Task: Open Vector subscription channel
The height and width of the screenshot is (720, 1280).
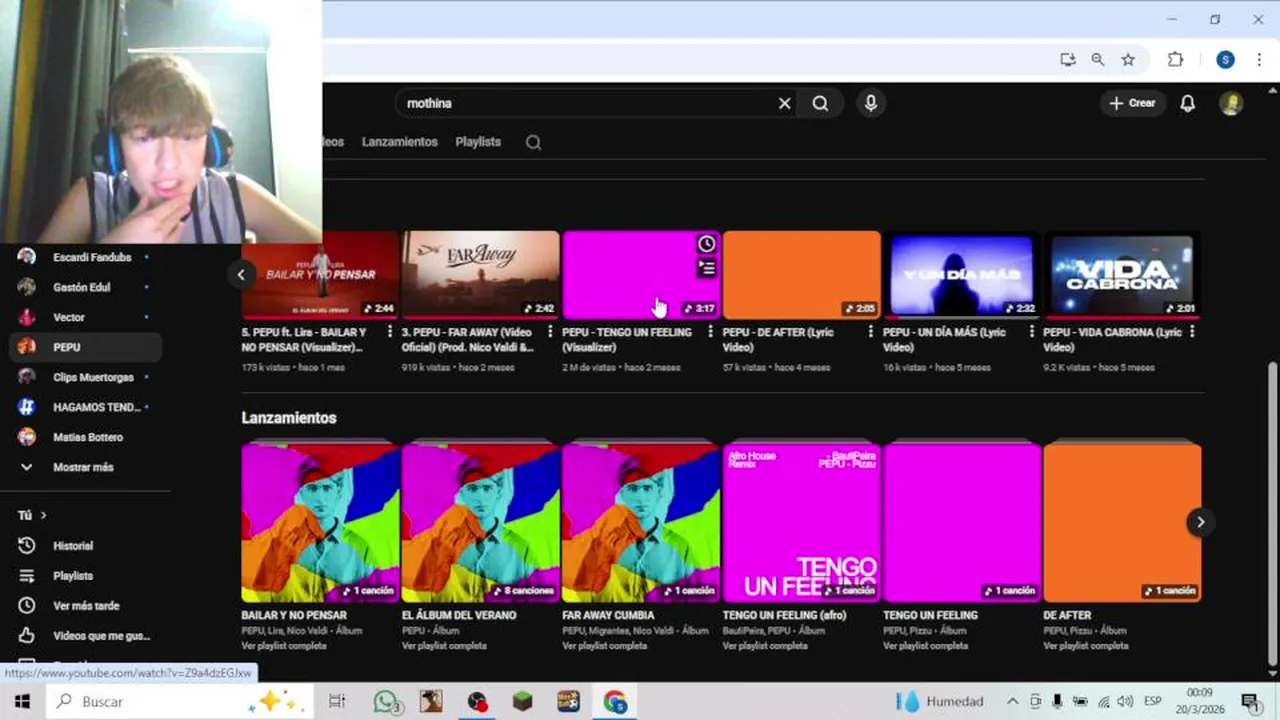Action: pyautogui.click(x=85, y=317)
